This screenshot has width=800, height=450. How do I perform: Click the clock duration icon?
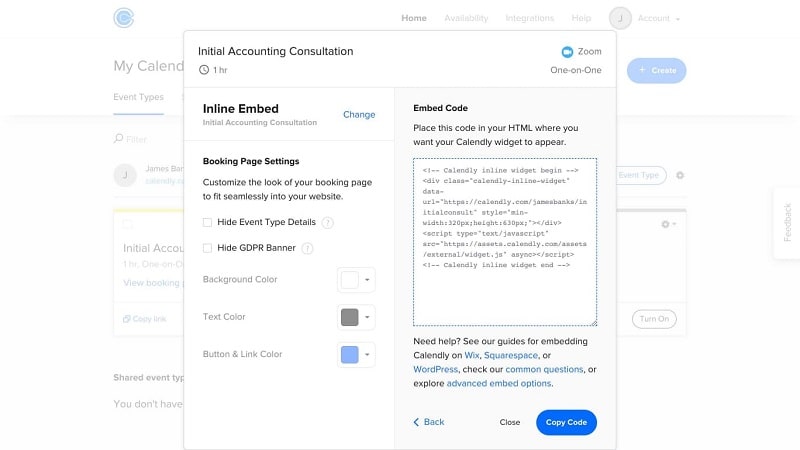point(204,70)
